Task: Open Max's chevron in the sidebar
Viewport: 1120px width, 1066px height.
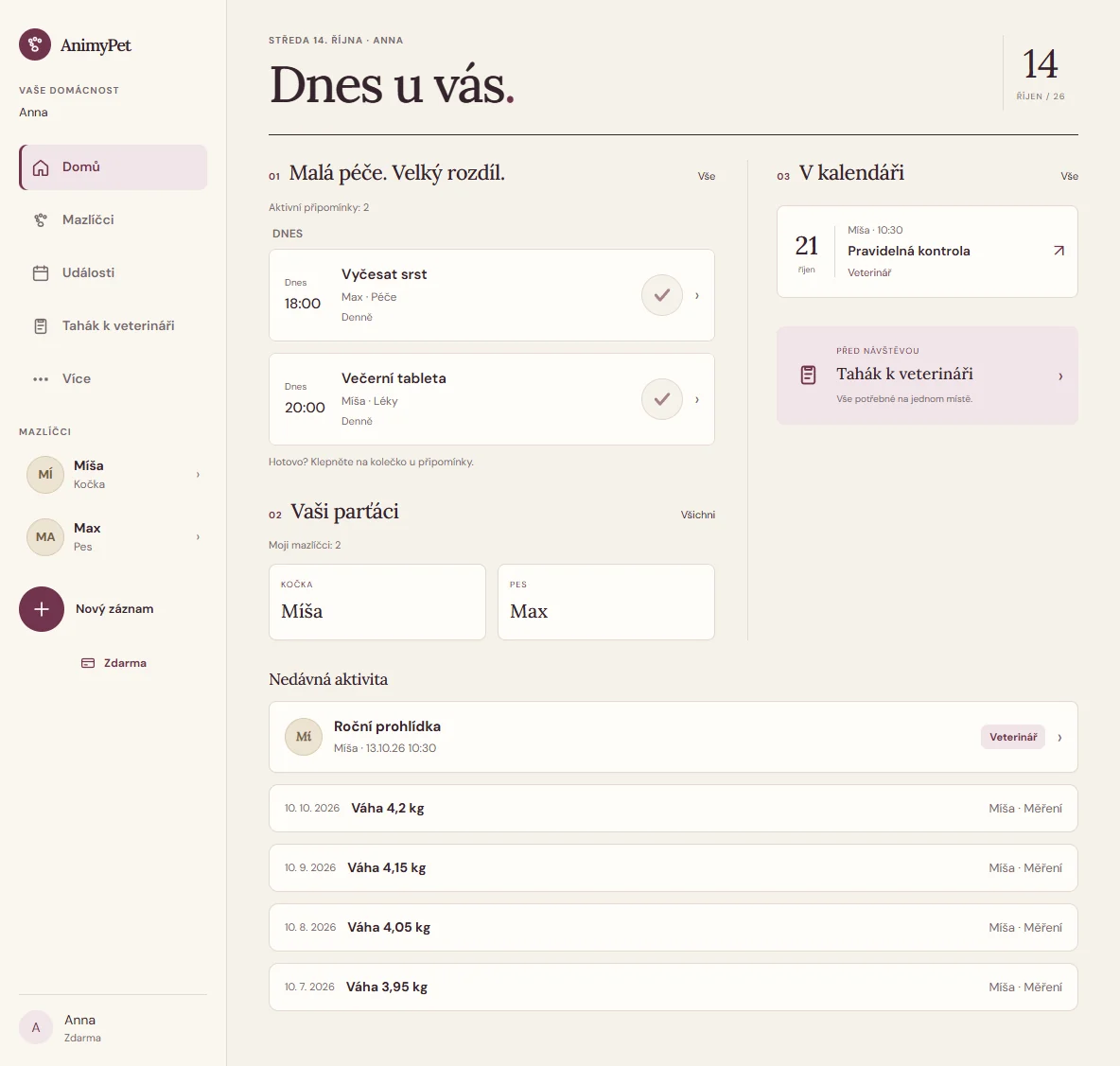Action: pyautogui.click(x=198, y=537)
